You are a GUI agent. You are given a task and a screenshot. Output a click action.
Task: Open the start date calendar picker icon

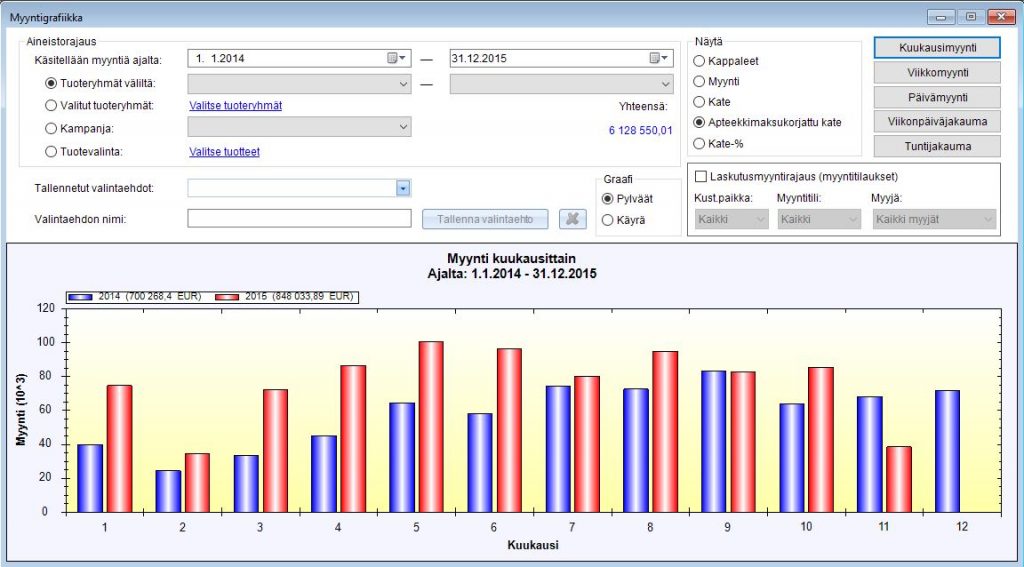tap(397, 59)
